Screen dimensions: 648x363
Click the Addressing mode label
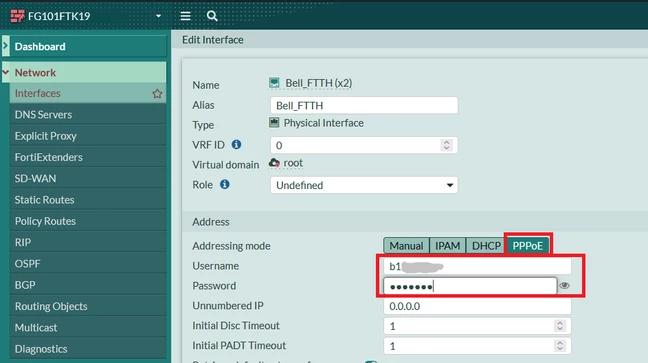231,246
